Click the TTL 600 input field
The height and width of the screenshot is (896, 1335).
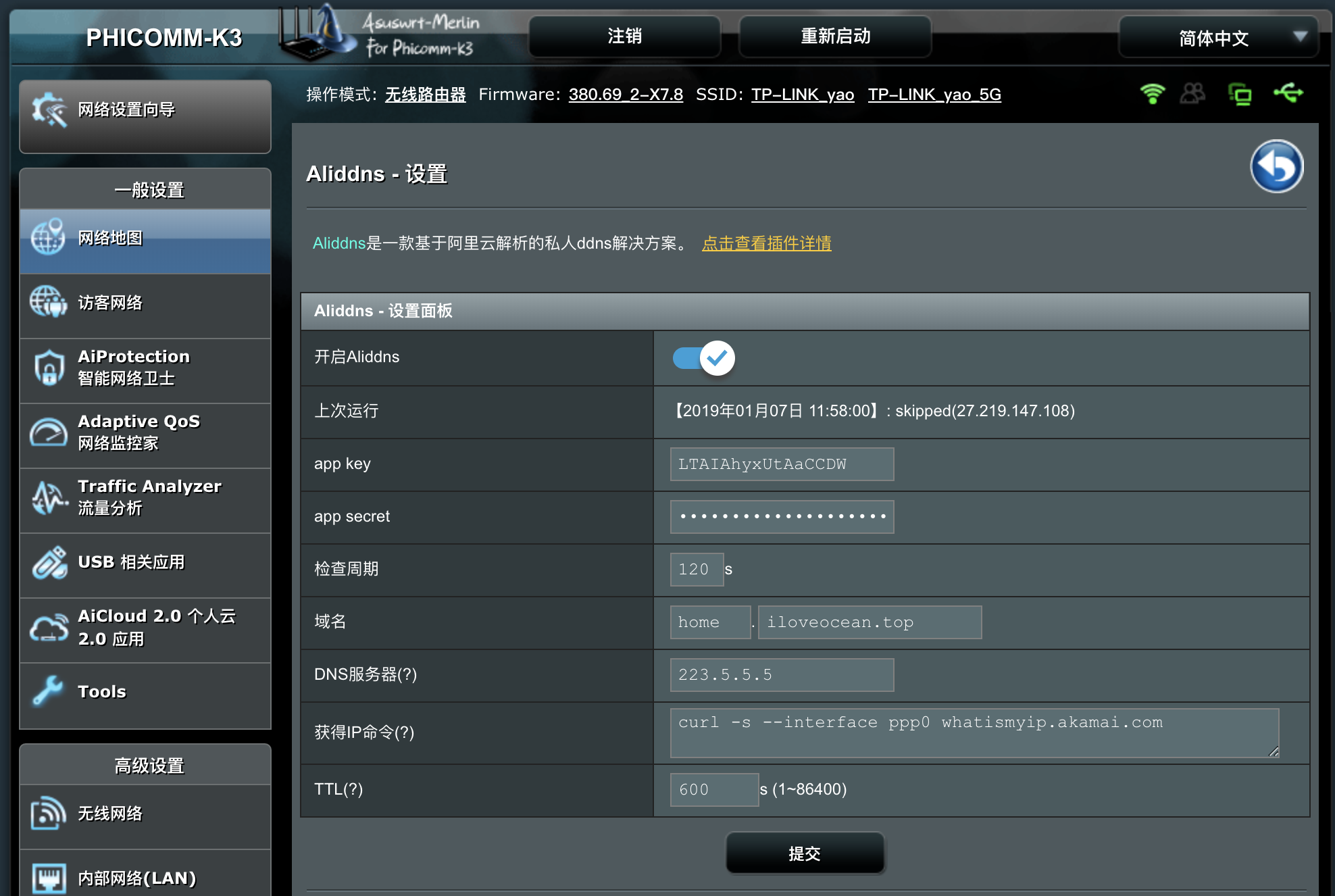tap(714, 790)
